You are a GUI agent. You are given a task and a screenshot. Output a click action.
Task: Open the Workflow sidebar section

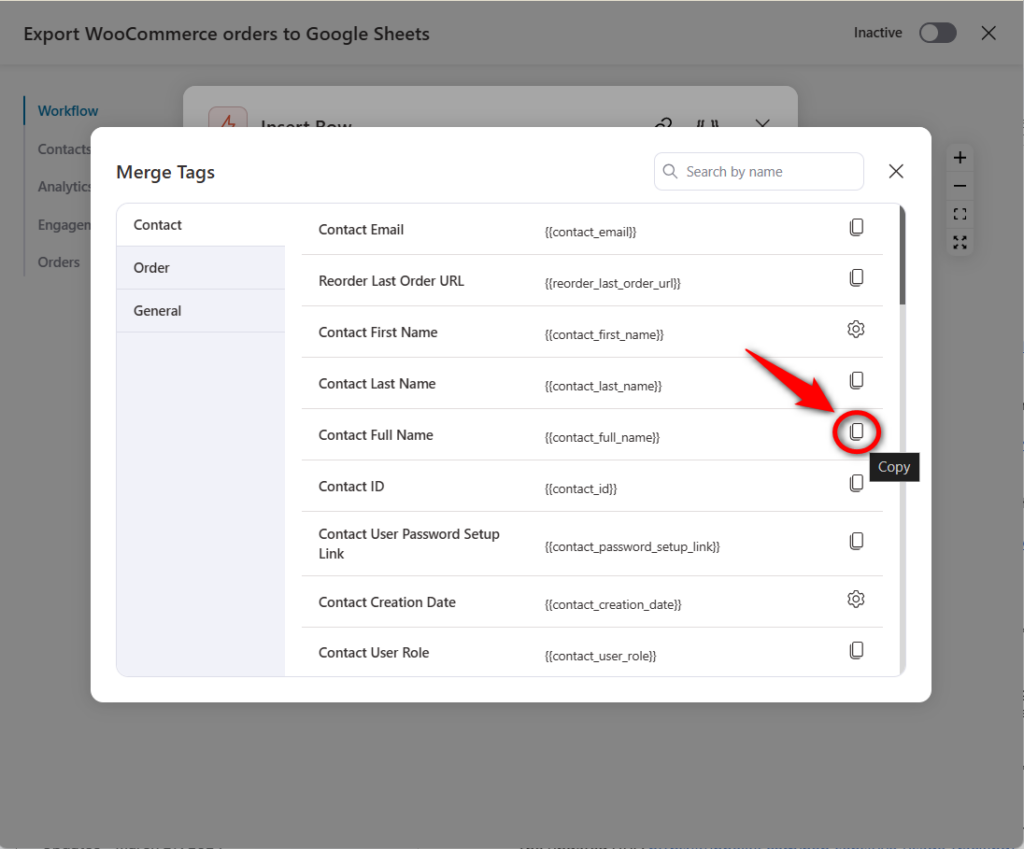pyautogui.click(x=68, y=111)
